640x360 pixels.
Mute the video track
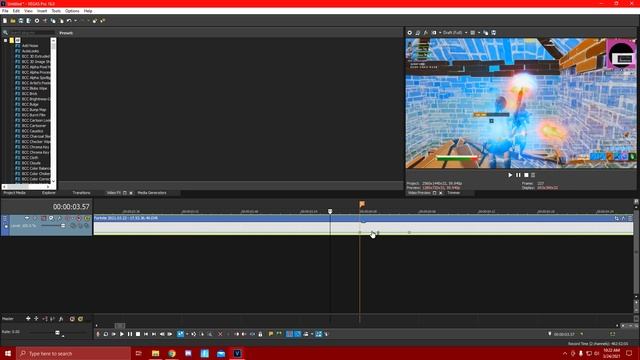79,218
